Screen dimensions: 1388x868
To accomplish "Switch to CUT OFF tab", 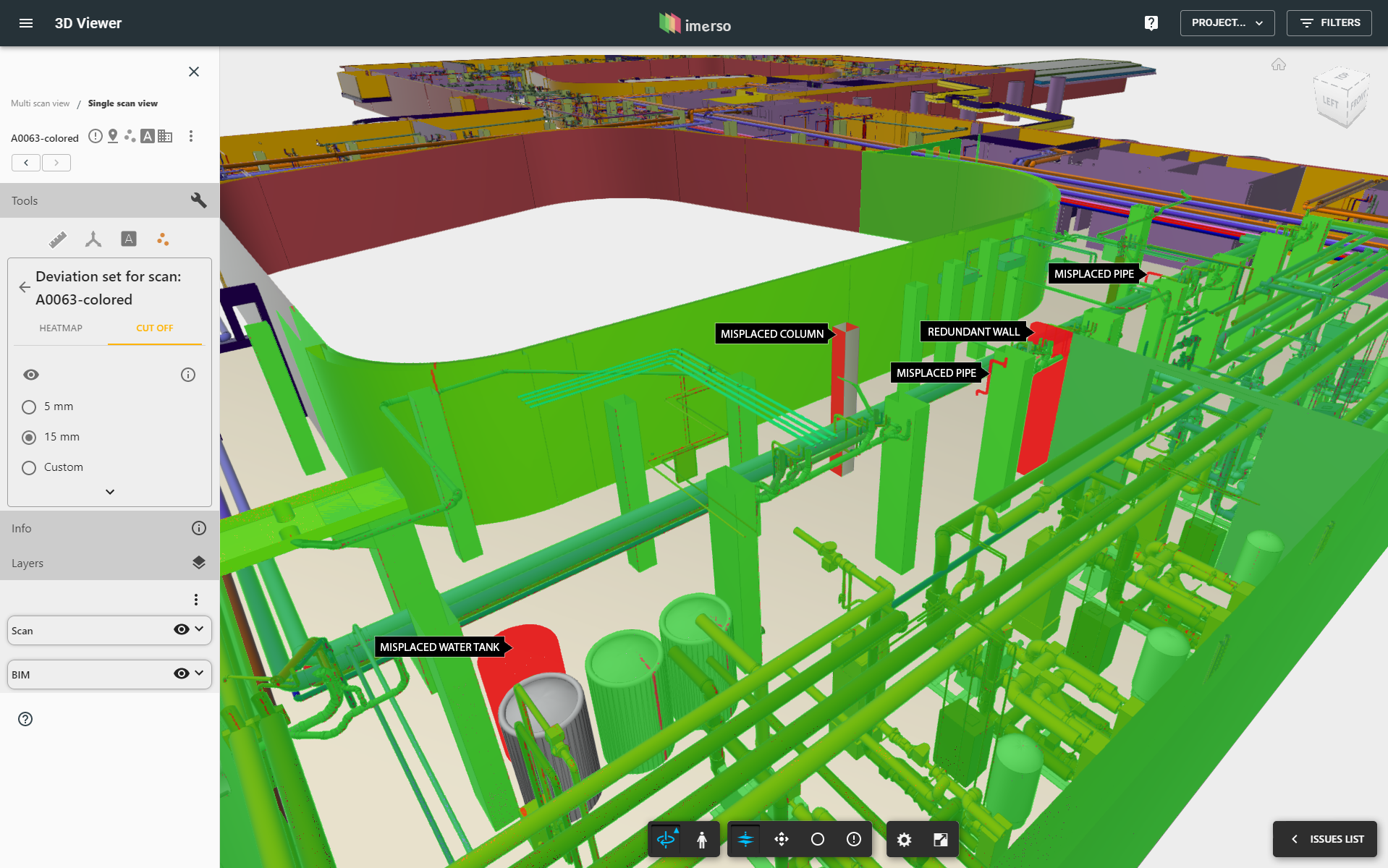I will coord(155,328).
